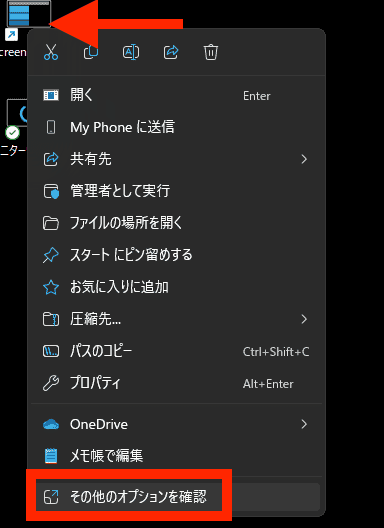
Task: Click the Copy icon in context menu
Action: (91, 52)
